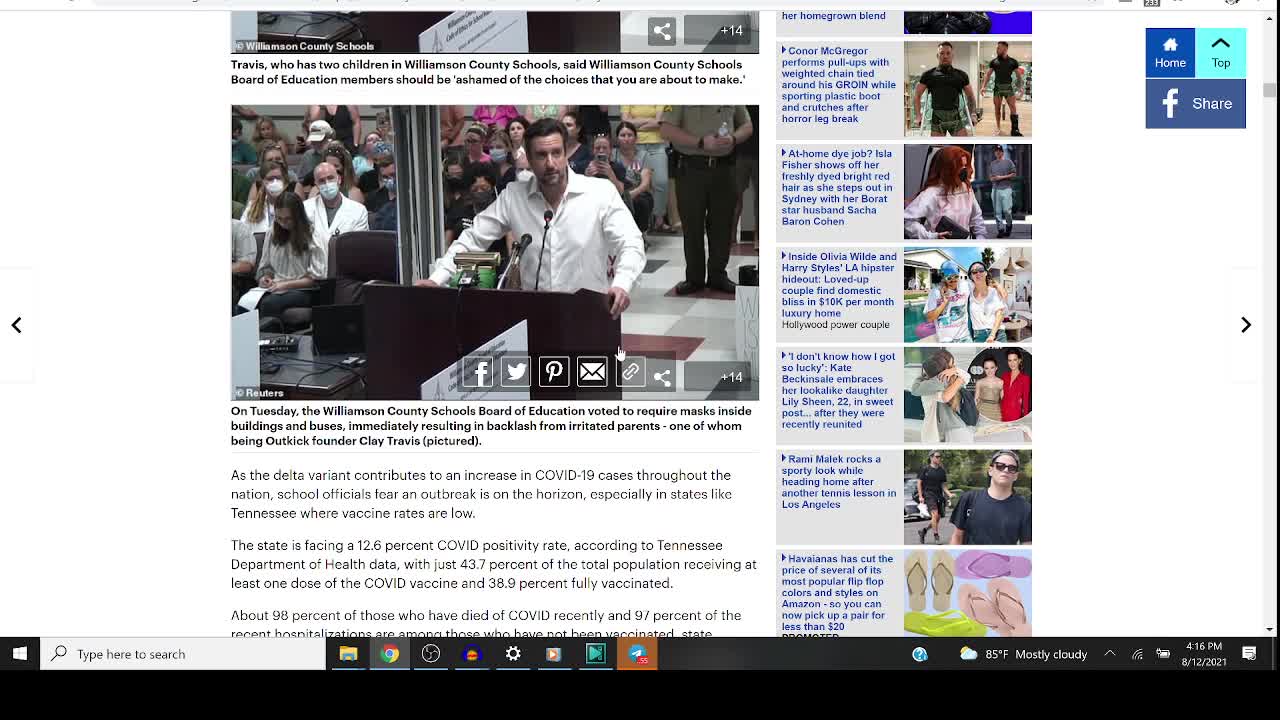This screenshot has height=720, width=1280.
Task: Open share menu on the Reuters photo
Action: tap(662, 377)
